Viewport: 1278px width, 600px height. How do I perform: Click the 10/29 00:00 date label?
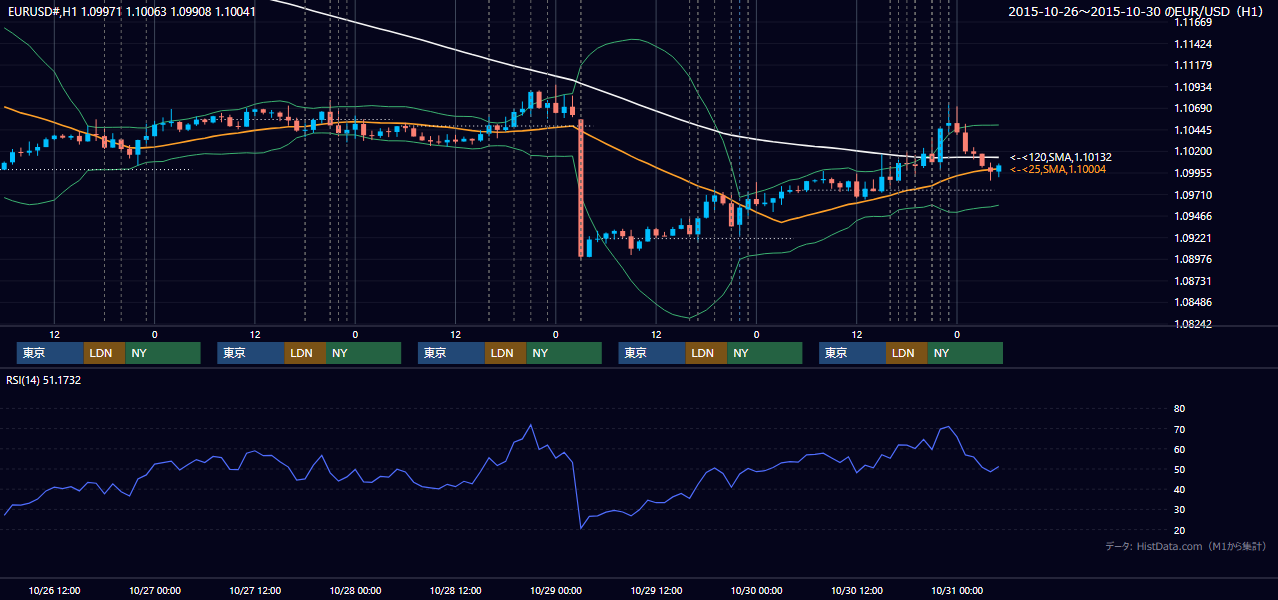556,590
